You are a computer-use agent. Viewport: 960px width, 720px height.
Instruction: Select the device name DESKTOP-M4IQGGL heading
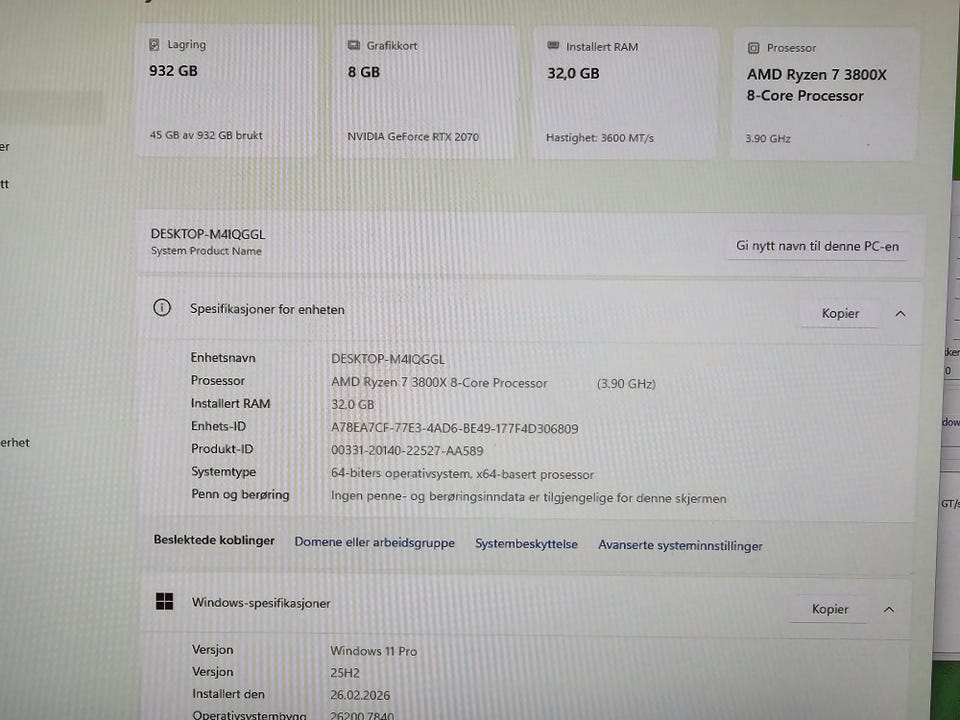208,234
